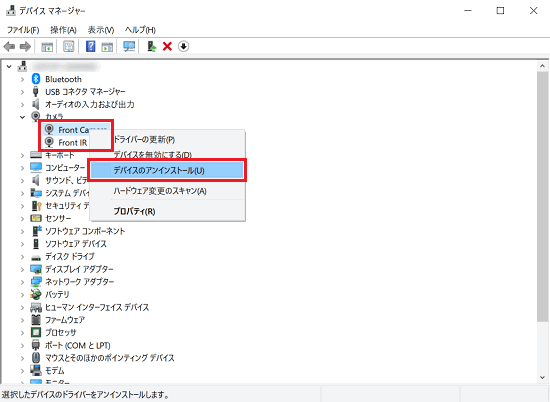Click the blue help question mark icon
The height and width of the screenshot is (402, 550).
[x=90, y=46]
